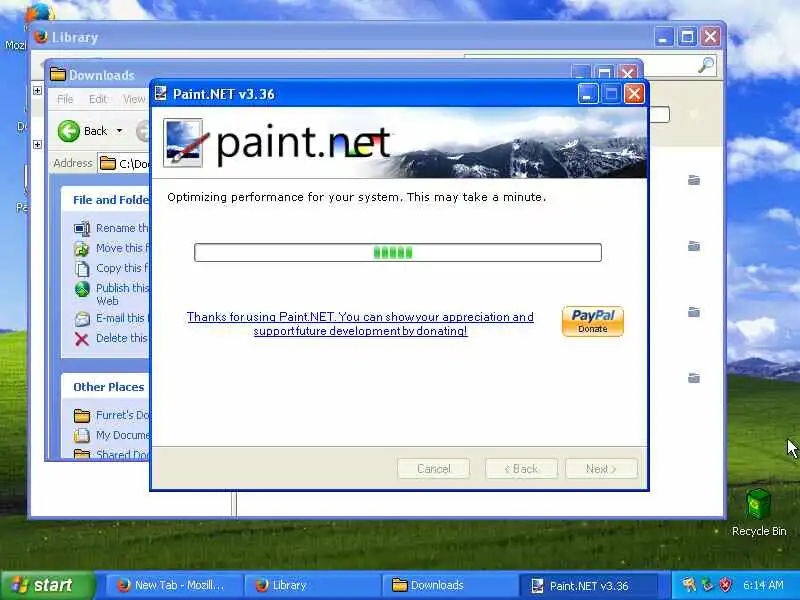The image size is (800, 600).
Task: Click the Downloads window folder title icon
Action: click(x=58, y=74)
